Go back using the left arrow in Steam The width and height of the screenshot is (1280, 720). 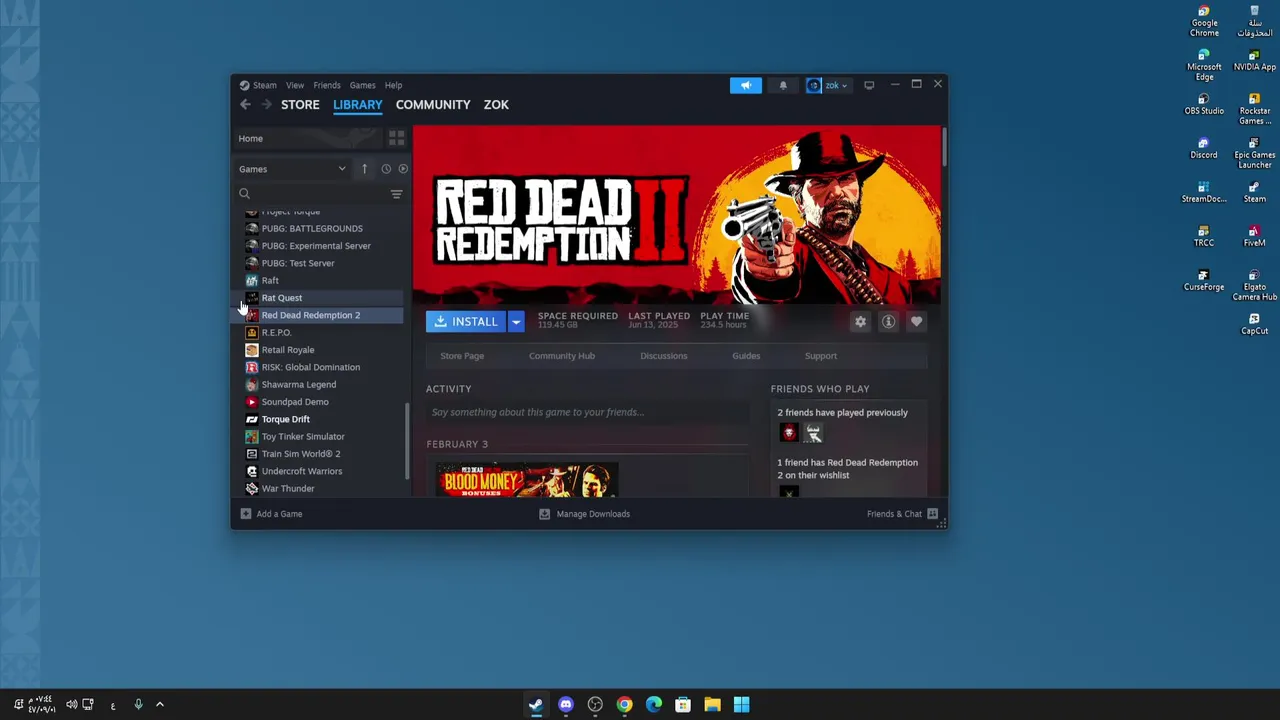coord(245,104)
